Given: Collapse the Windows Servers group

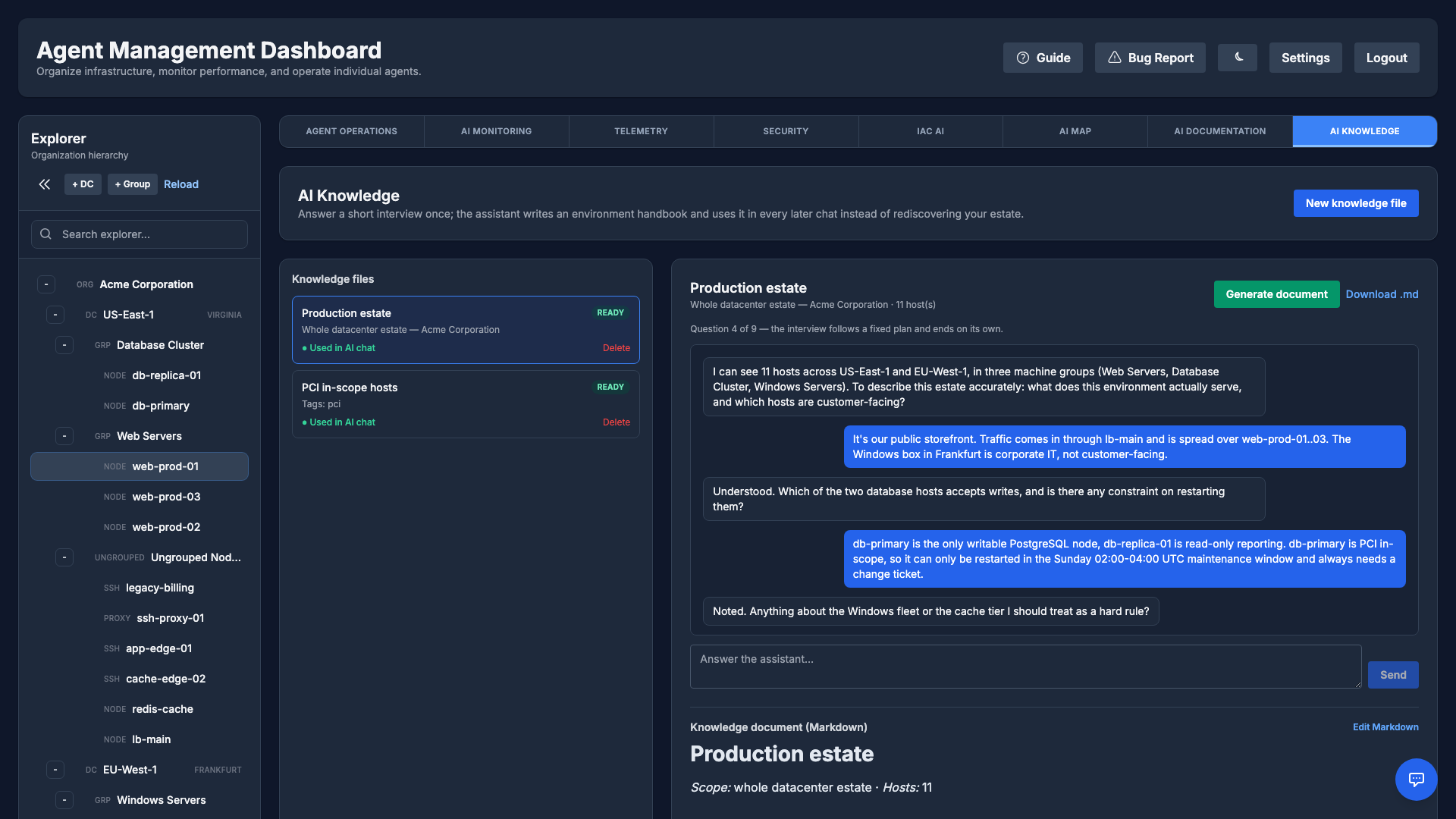Looking at the screenshot, I should point(64,800).
